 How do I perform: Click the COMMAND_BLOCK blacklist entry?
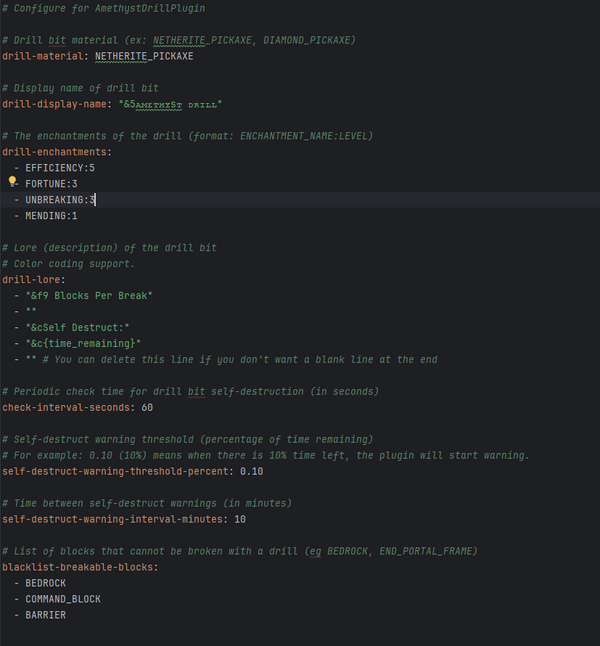click(x=63, y=600)
